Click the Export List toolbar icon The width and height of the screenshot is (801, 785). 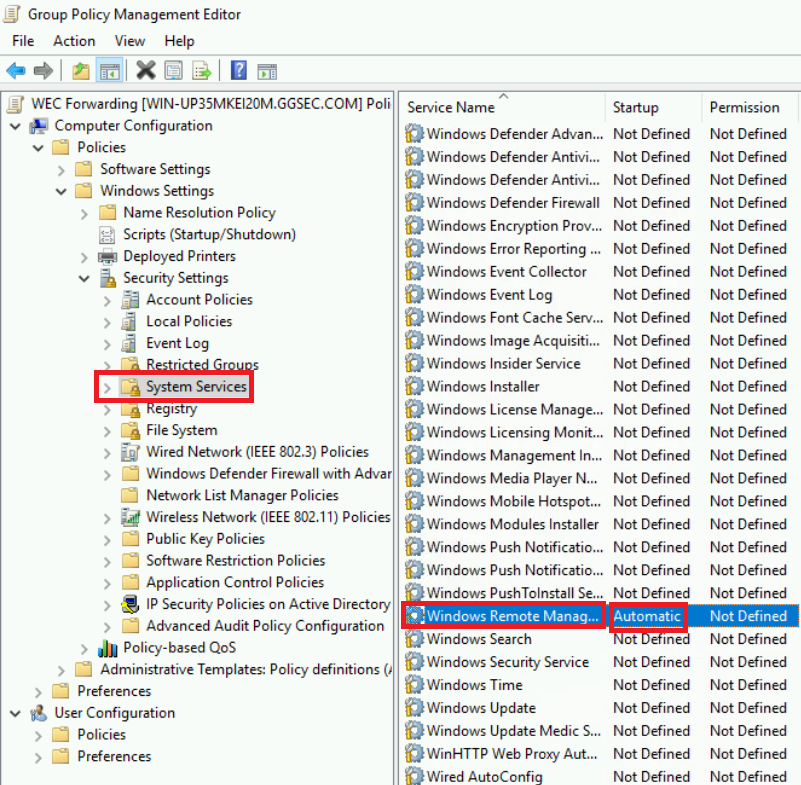200,70
